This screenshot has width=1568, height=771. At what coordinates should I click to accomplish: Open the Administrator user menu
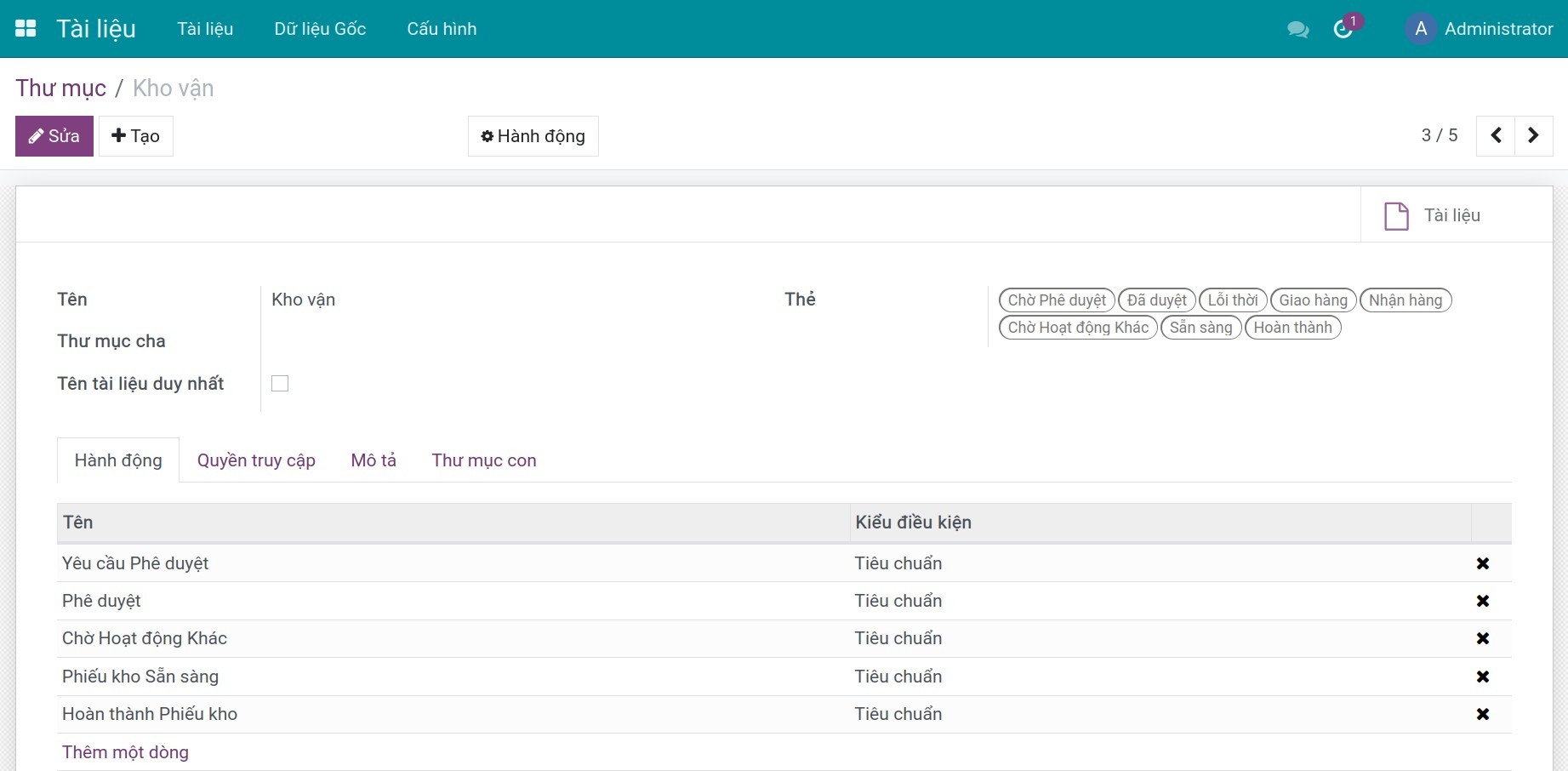tap(1480, 29)
